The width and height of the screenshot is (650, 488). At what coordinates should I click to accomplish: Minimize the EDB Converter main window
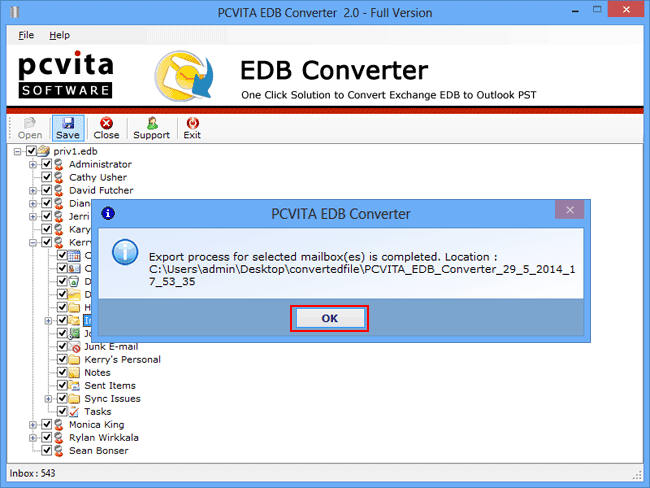[575, 11]
